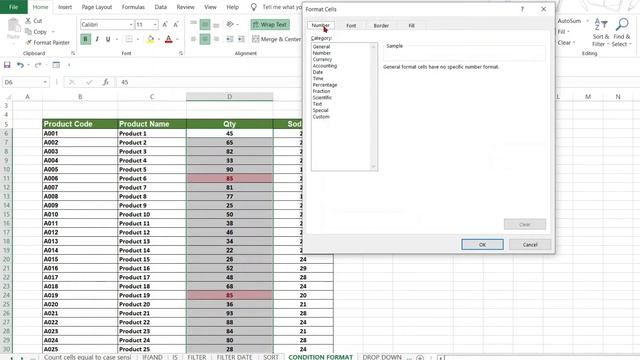The height and width of the screenshot is (360, 640).
Task: Click the Paste clipboard icon
Action: (13, 27)
